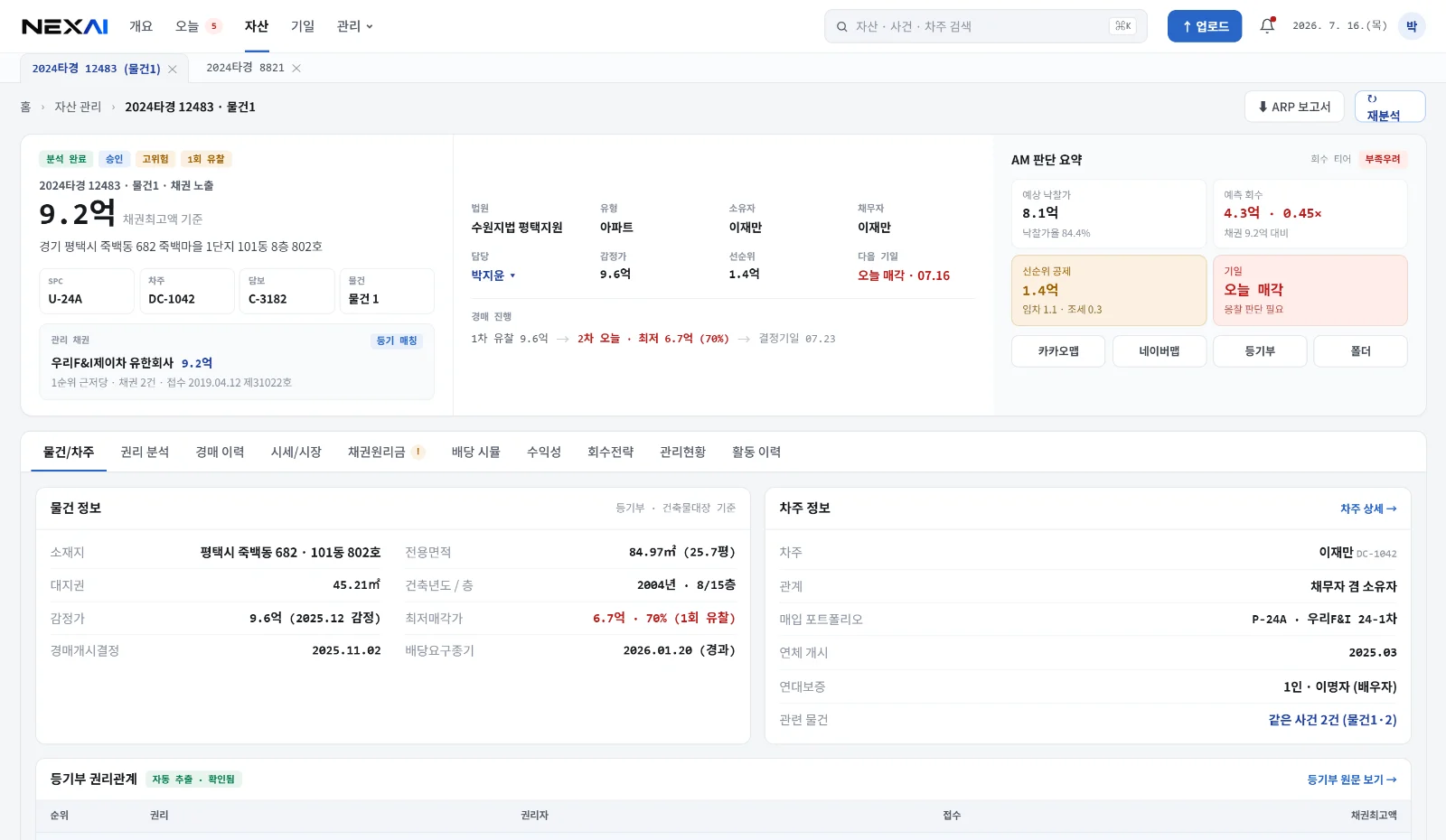Click 1인 · 이명자 (배우자) value
The image size is (1446, 840).
tap(1339, 687)
